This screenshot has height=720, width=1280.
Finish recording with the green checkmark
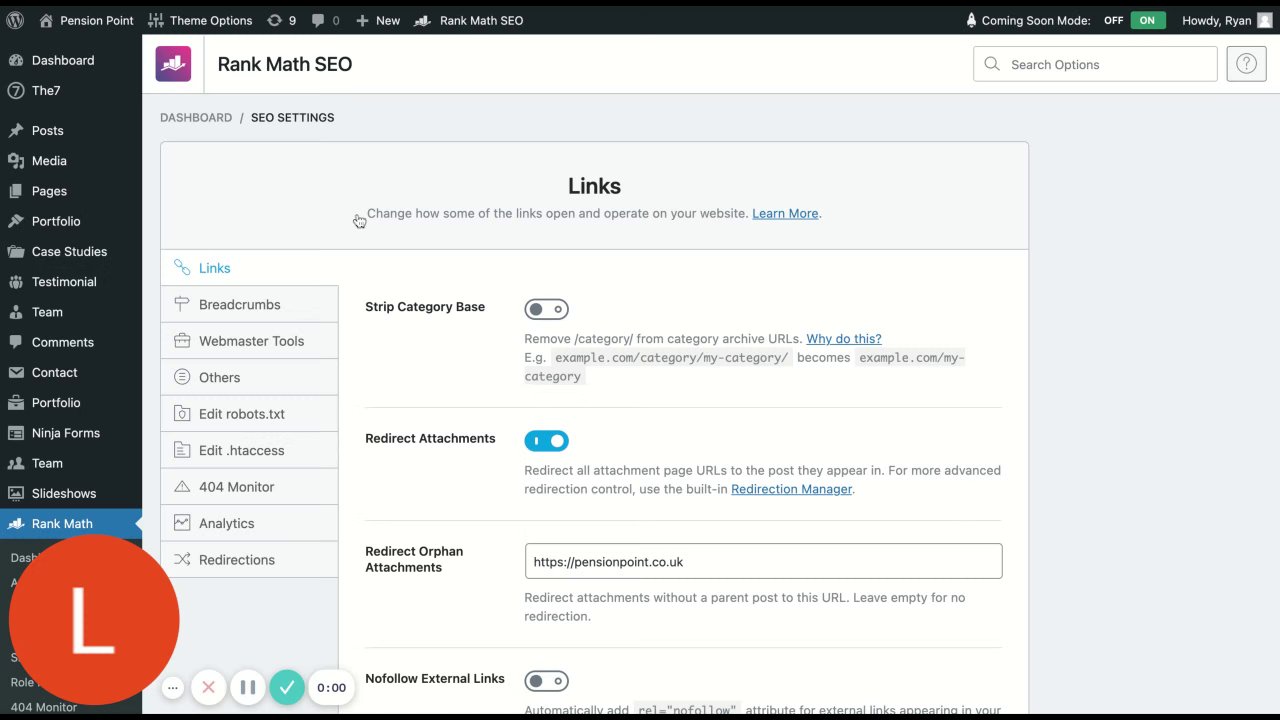[287, 687]
